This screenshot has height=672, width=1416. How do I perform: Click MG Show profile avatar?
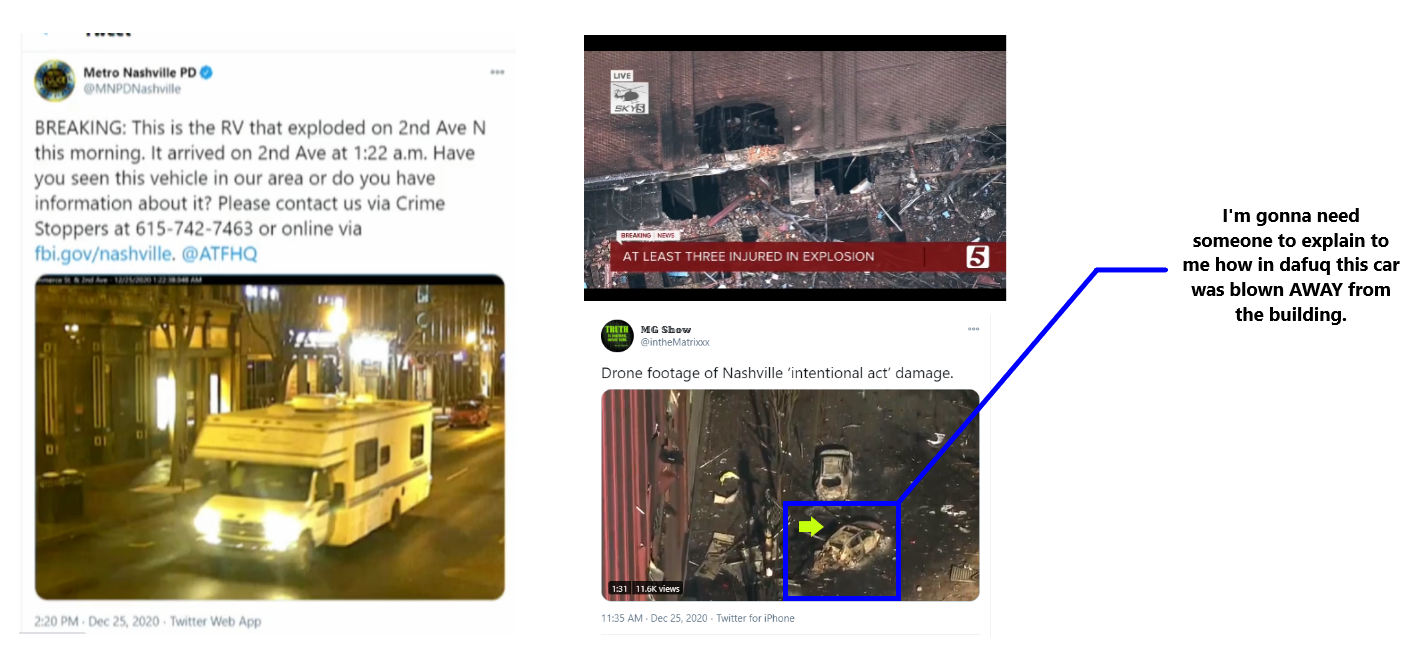click(x=617, y=336)
